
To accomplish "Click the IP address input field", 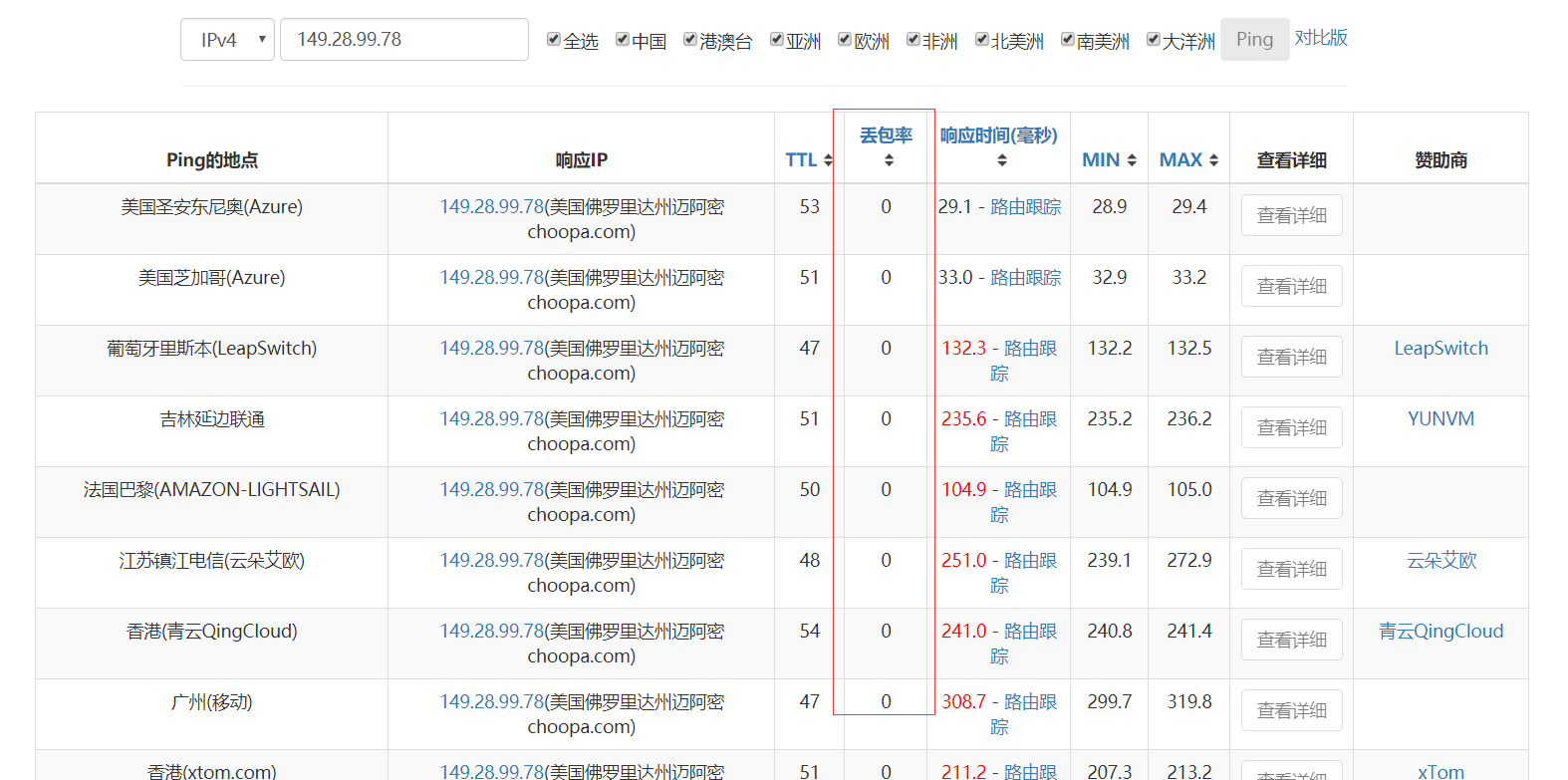I will pos(403,40).
